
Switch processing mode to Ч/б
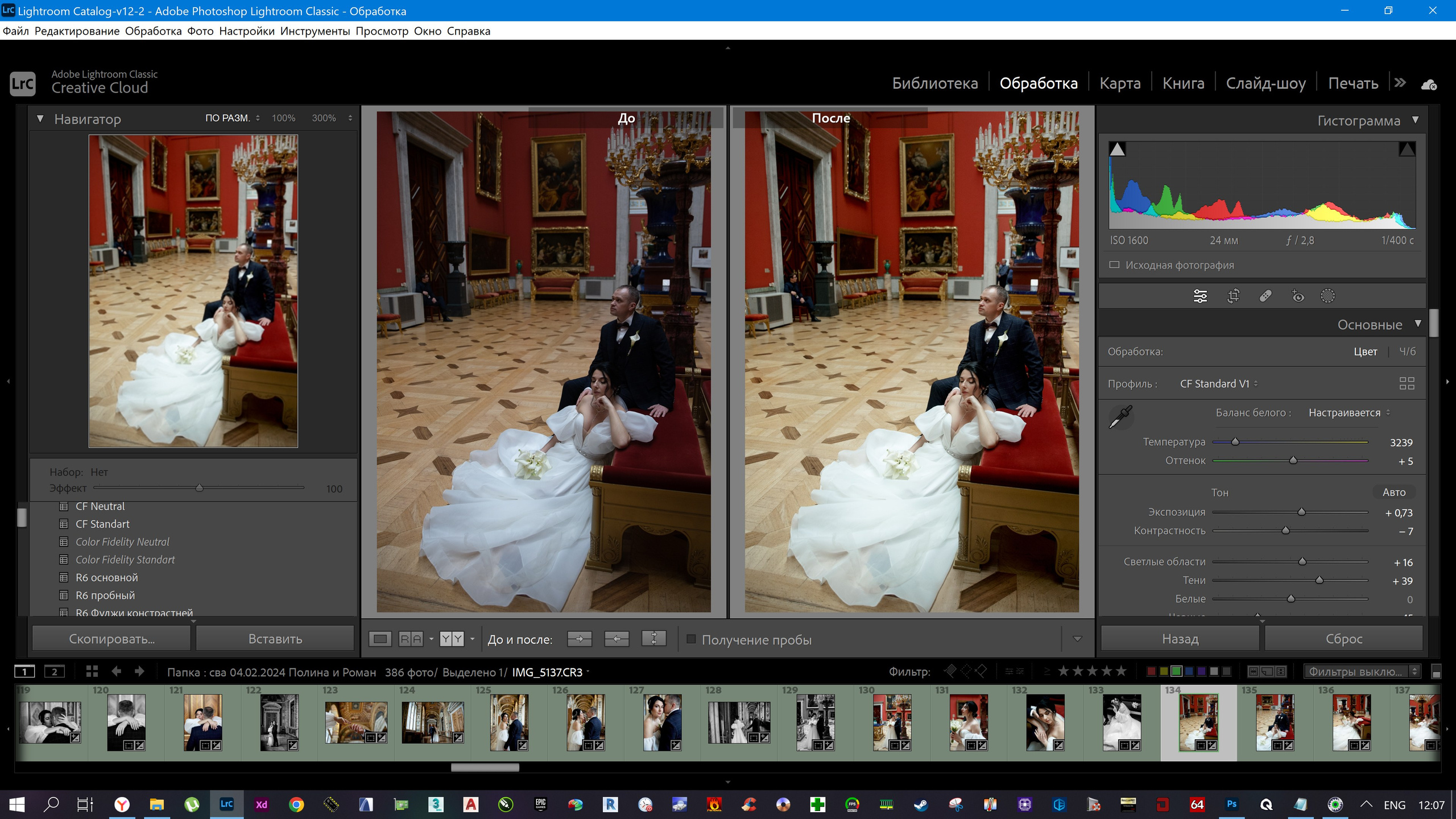[1406, 351]
